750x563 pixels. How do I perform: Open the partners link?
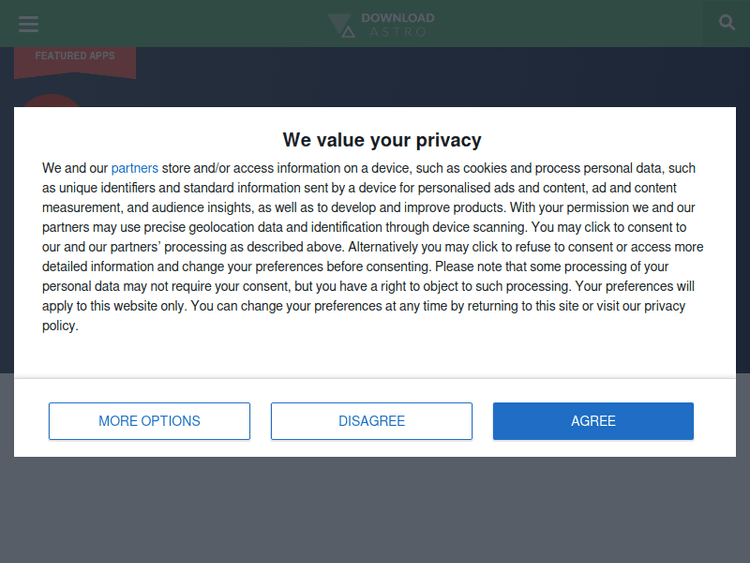coord(134,169)
